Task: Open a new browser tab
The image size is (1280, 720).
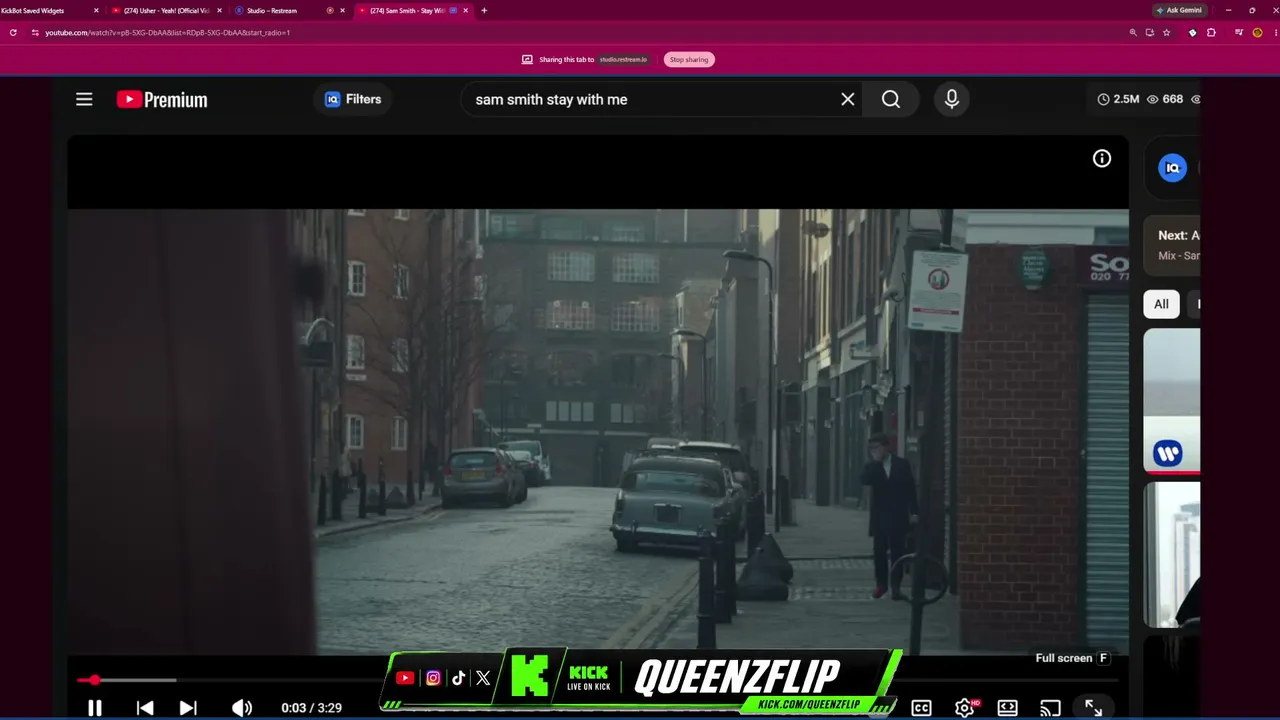Action: 484,10
